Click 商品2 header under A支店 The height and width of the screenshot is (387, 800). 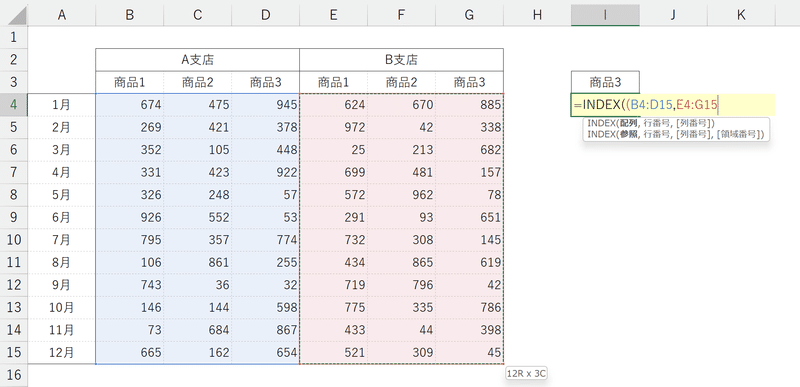(x=197, y=82)
